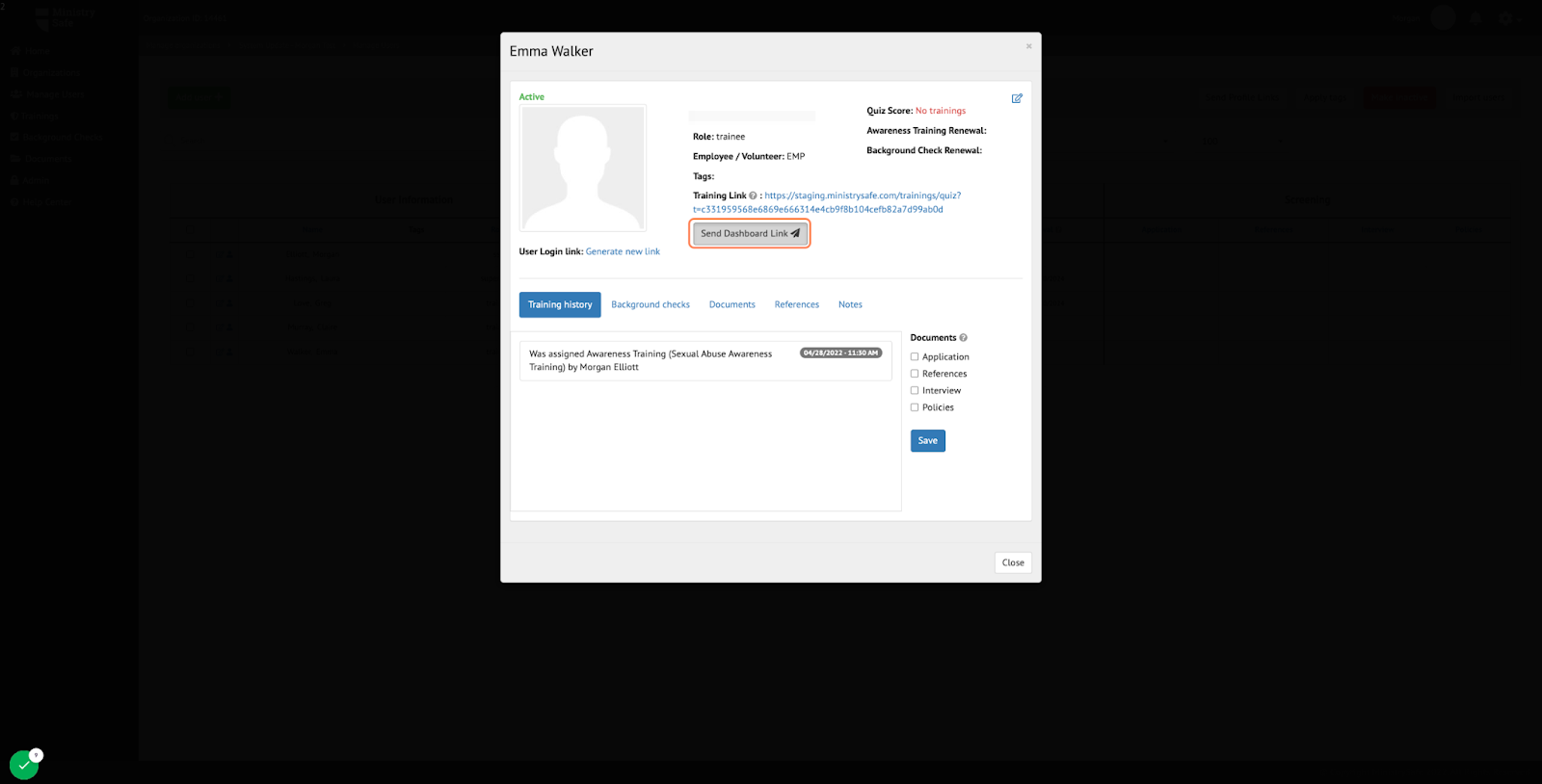Viewport: 1542px width, 784px height.
Task: Show the Notes tab
Action: pos(850,304)
